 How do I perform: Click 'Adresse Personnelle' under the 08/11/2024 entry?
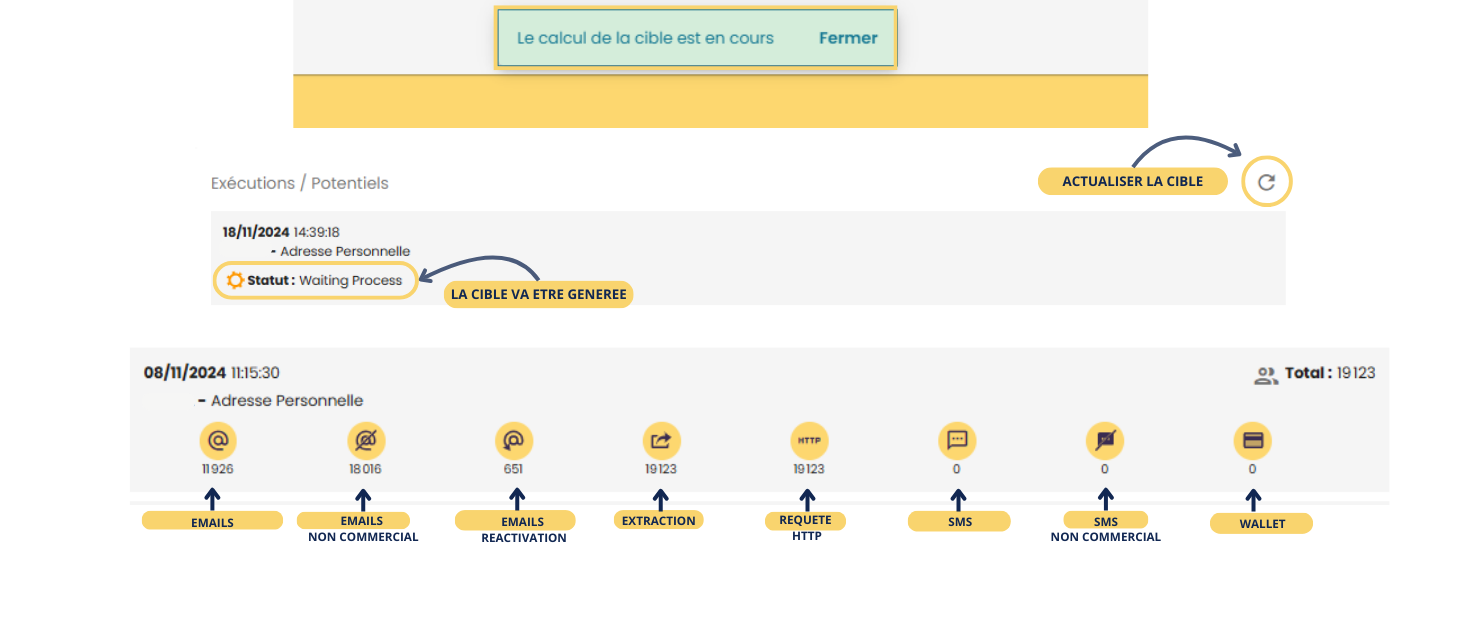pos(287,401)
